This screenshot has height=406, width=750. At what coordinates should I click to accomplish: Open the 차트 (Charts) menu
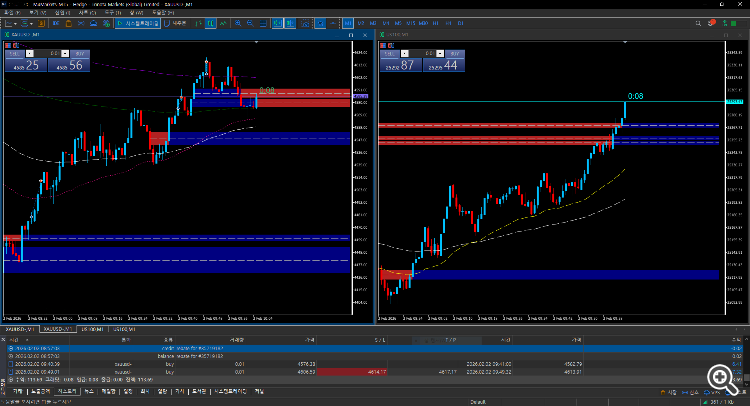click(x=87, y=12)
